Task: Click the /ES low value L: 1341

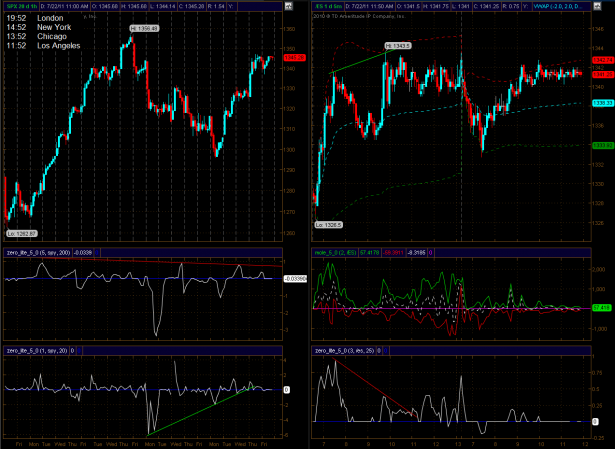Action: coord(461,6)
